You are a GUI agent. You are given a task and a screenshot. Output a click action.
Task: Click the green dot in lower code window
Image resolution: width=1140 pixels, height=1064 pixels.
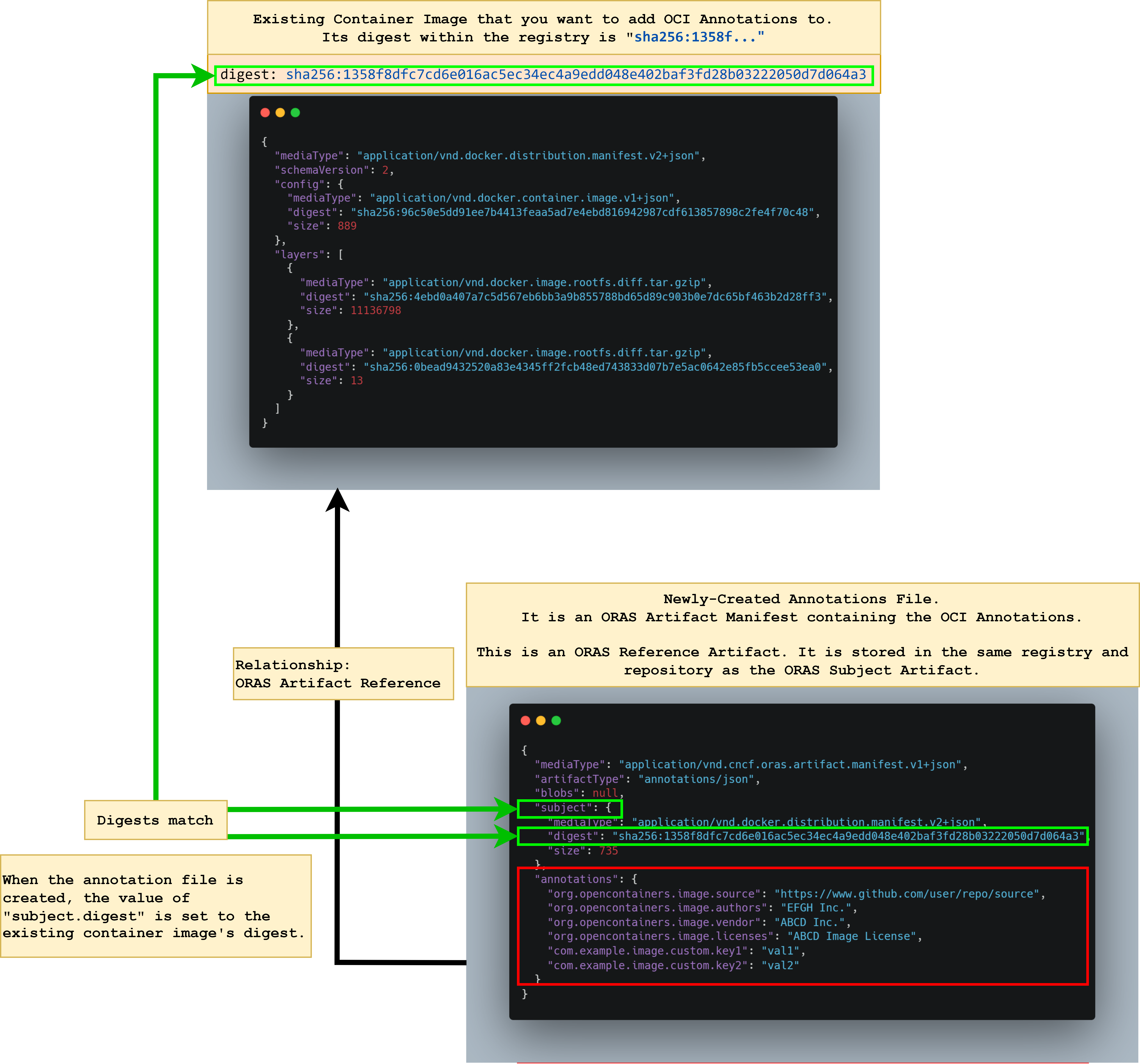click(556, 720)
